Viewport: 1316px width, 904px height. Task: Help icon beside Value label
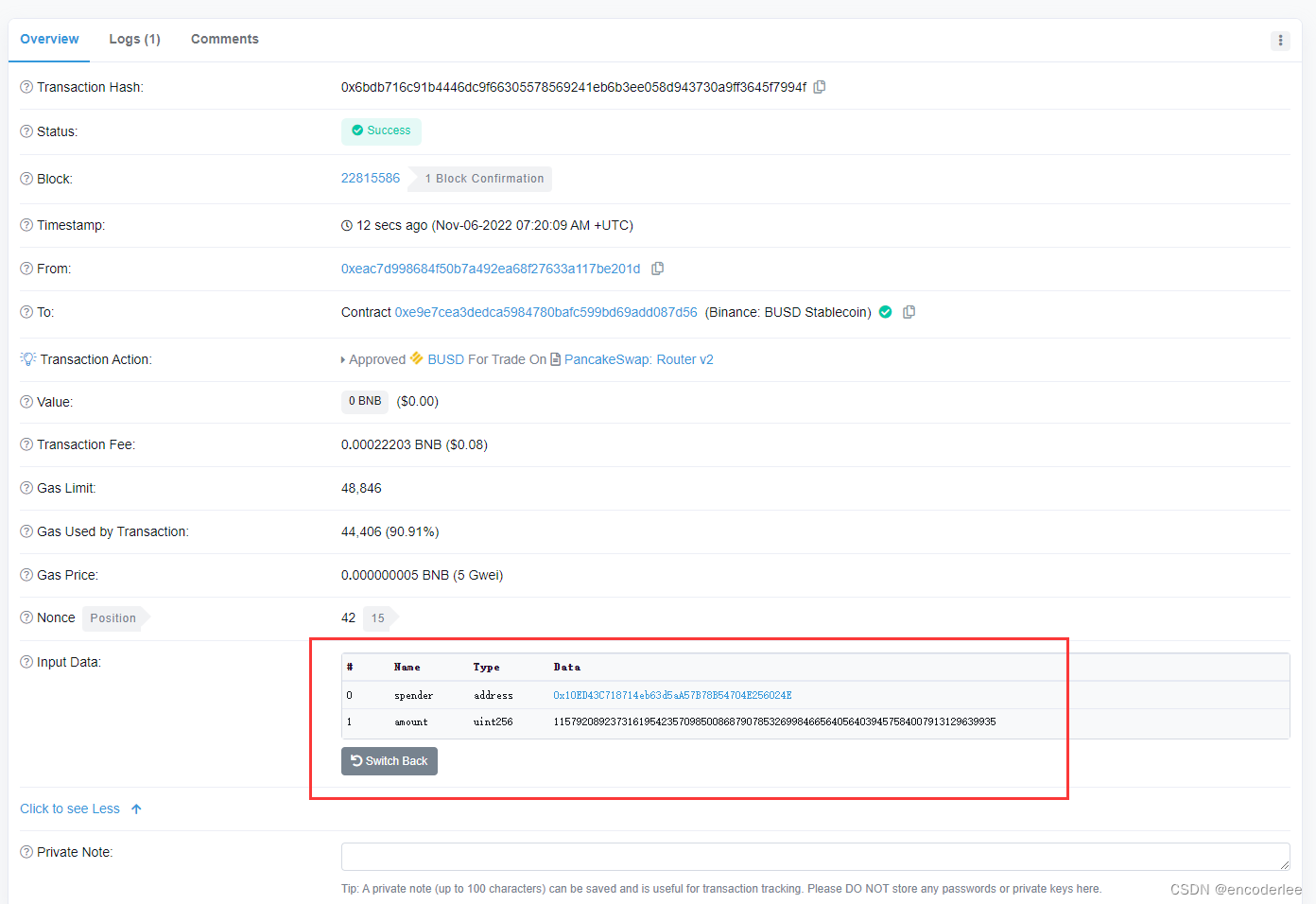pyautogui.click(x=26, y=402)
